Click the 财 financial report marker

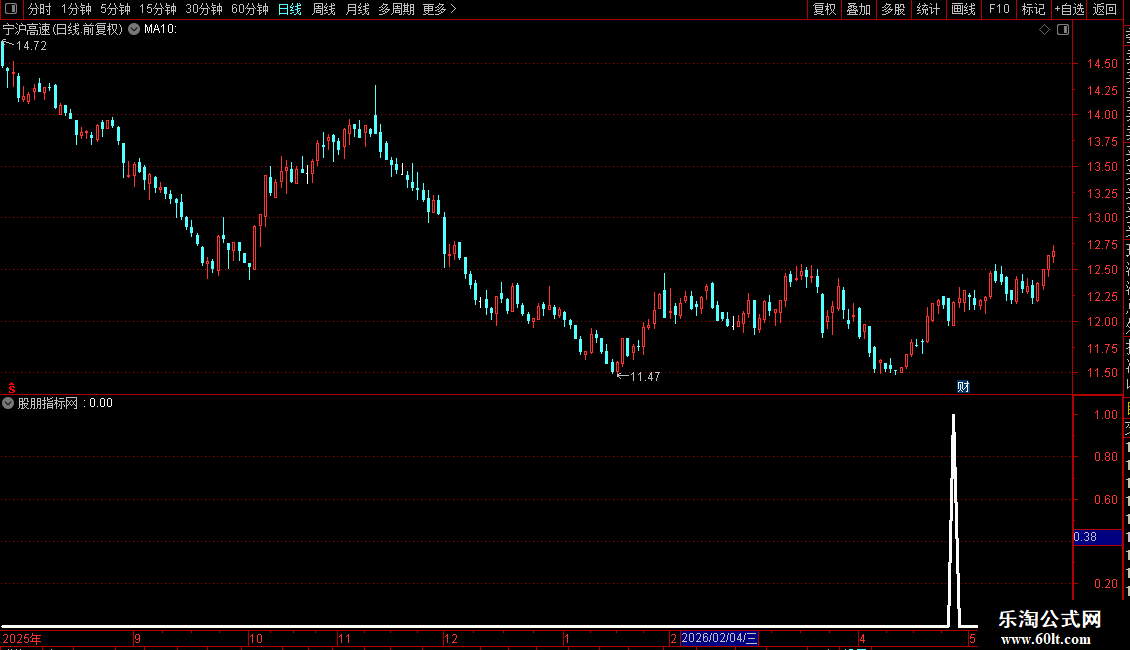click(x=963, y=387)
